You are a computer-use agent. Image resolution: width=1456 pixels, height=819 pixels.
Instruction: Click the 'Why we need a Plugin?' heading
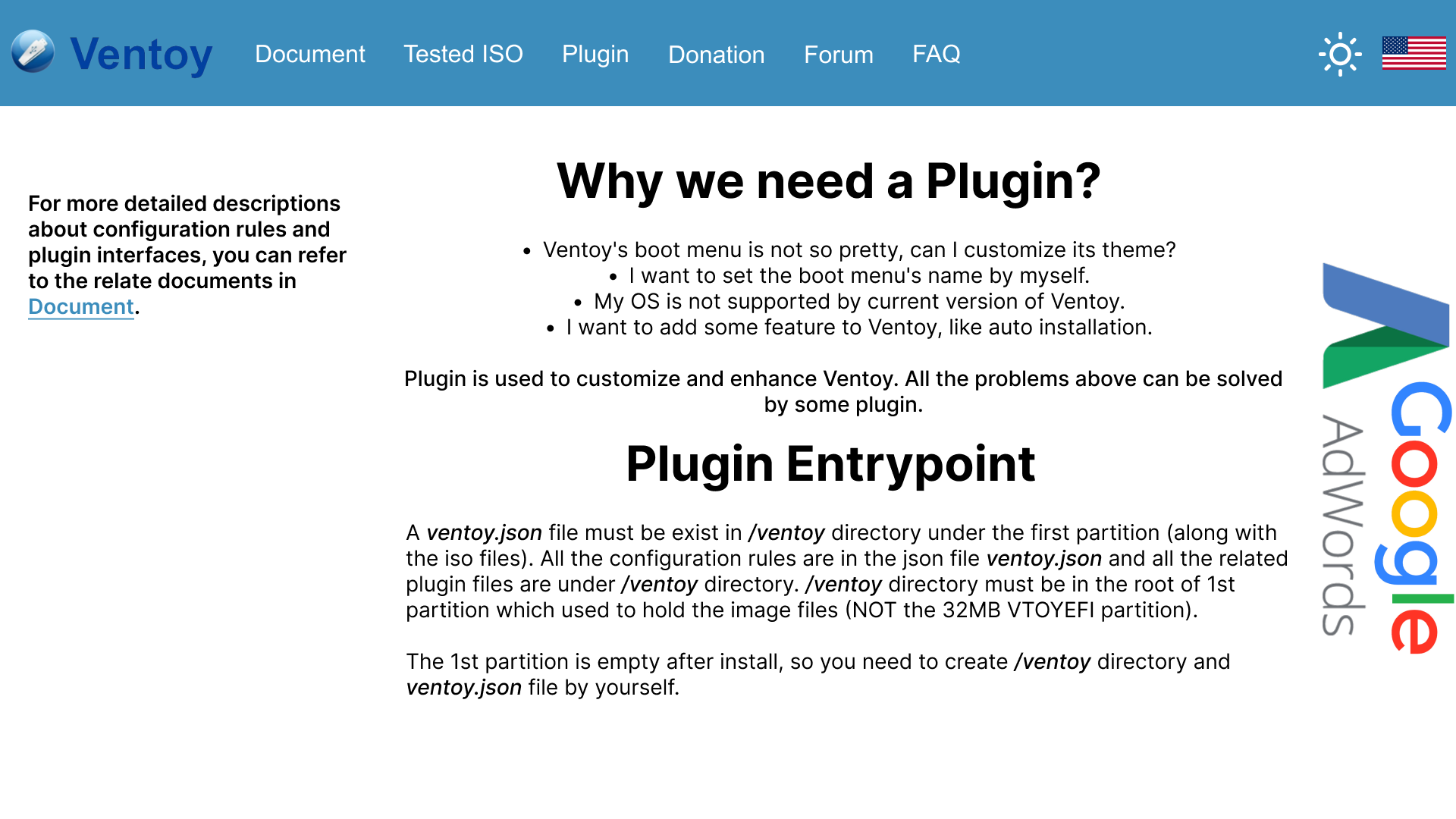[829, 181]
